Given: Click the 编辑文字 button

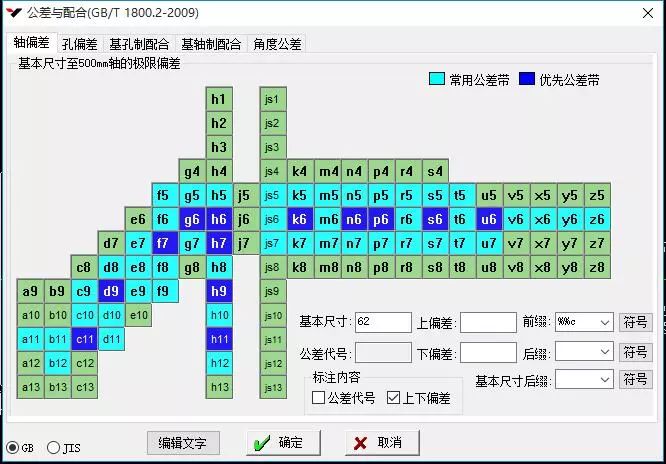Looking at the screenshot, I should (183, 443).
